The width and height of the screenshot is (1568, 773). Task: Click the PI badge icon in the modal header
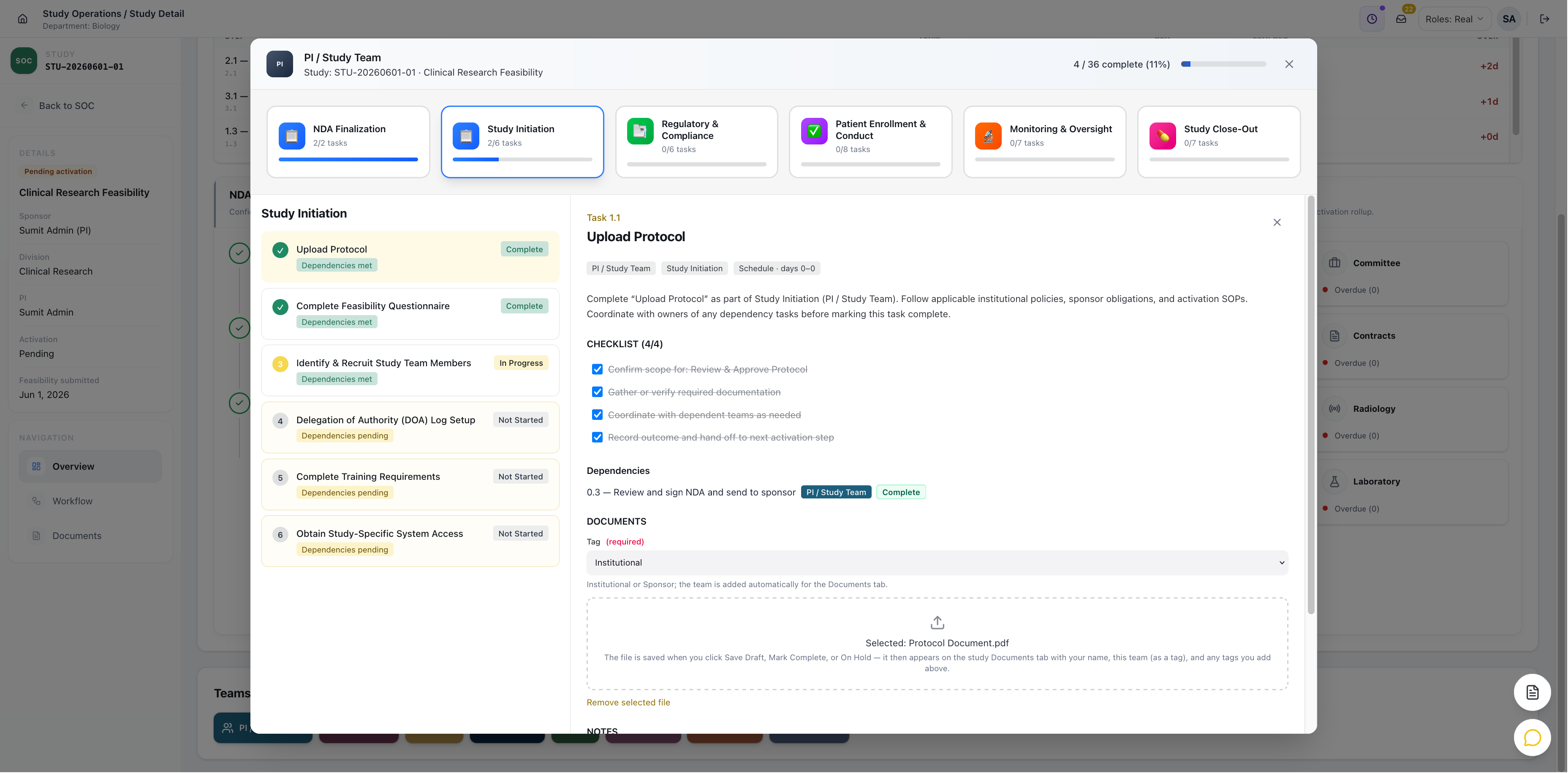pyautogui.click(x=280, y=64)
